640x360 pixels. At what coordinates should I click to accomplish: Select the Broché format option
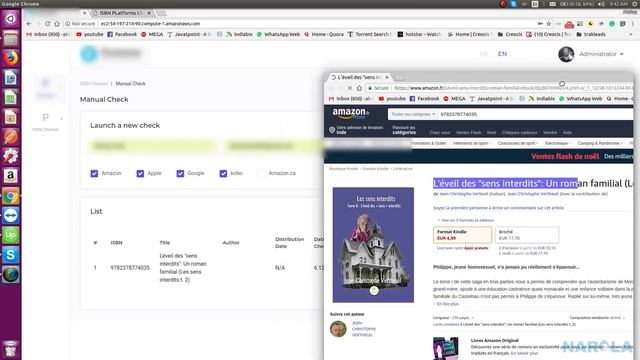click(527, 235)
